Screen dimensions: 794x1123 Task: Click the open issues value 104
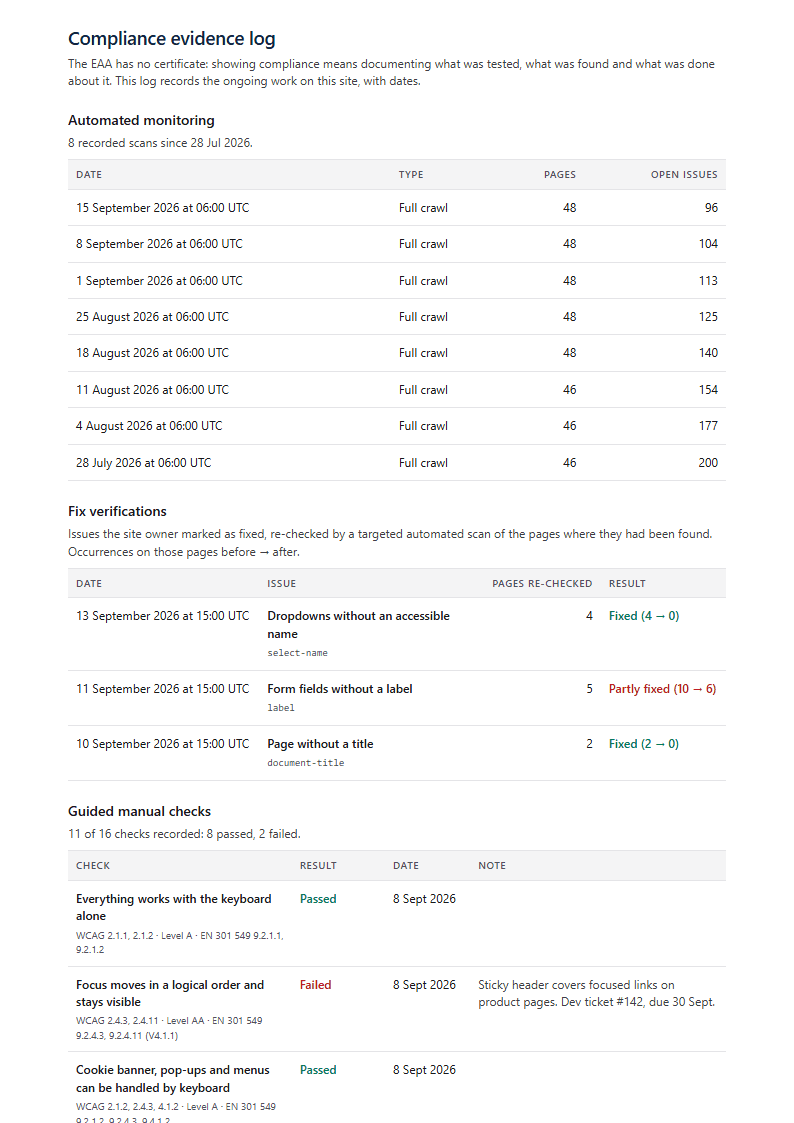pos(708,244)
